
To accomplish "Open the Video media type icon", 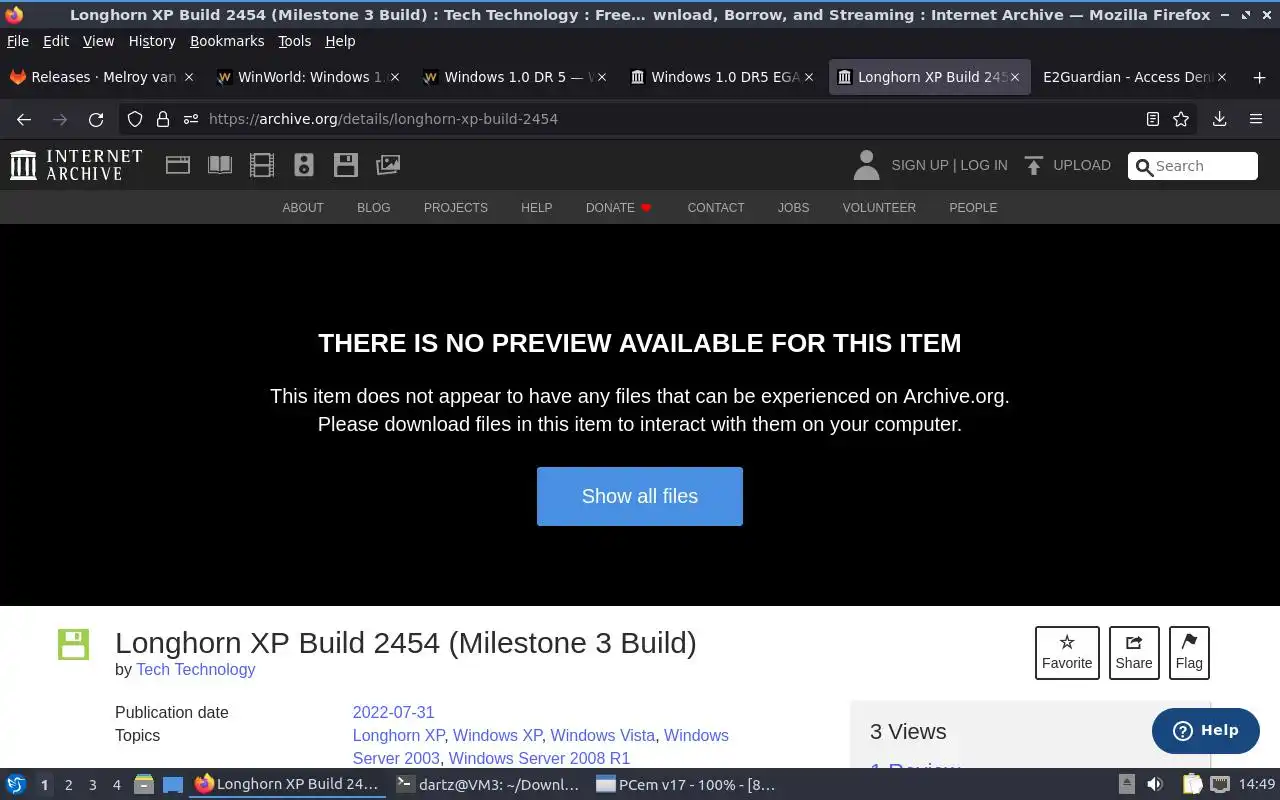I will coord(262,165).
